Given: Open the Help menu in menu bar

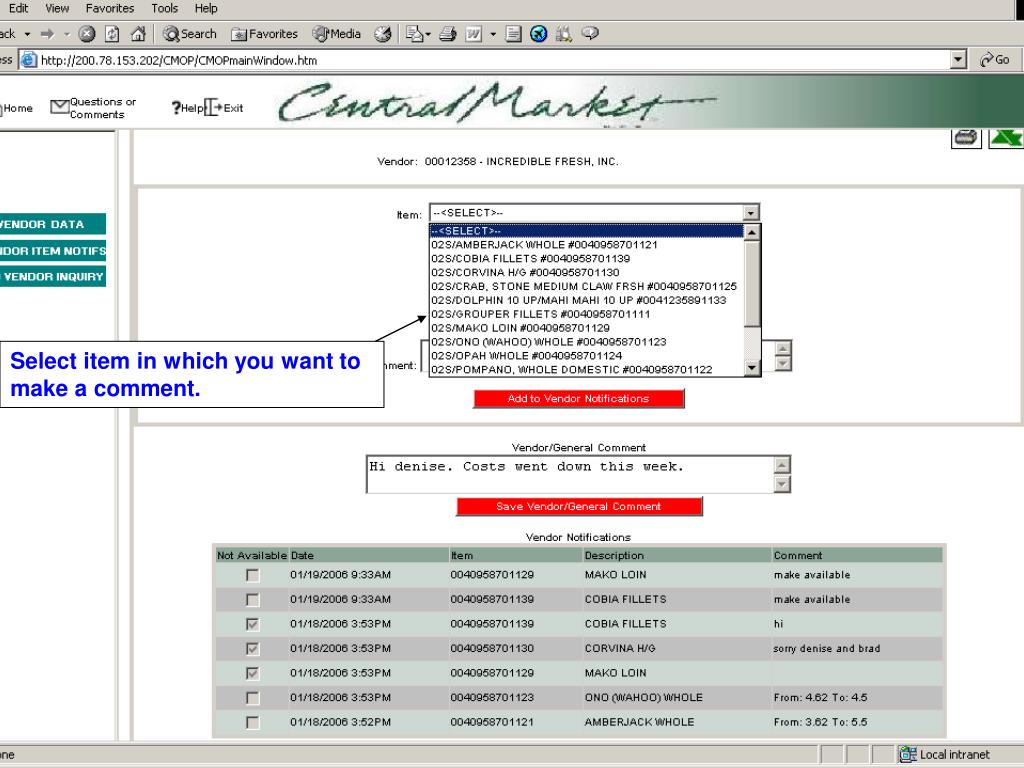Looking at the screenshot, I should pos(206,8).
